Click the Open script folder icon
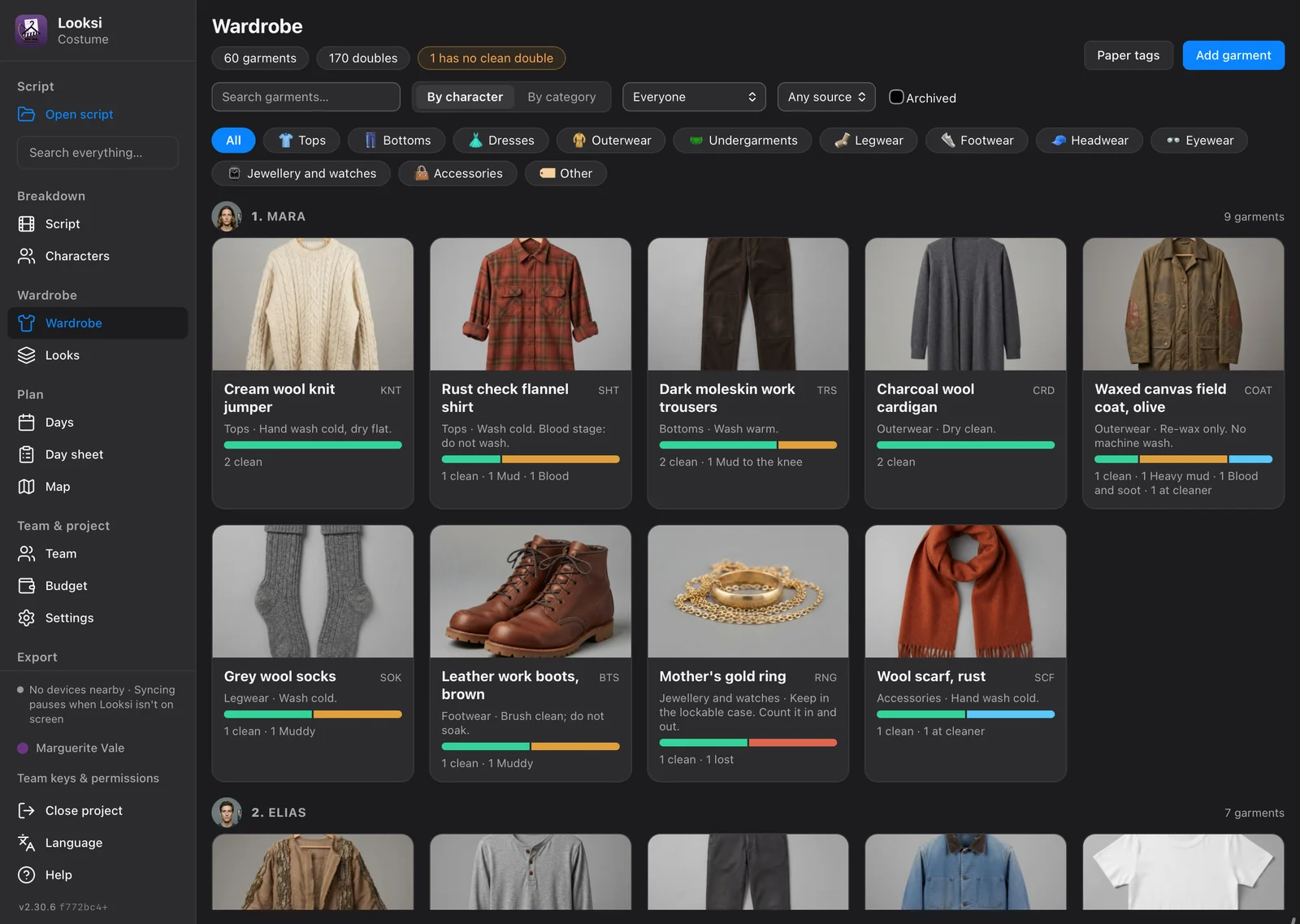The height and width of the screenshot is (924, 1300). (26, 115)
